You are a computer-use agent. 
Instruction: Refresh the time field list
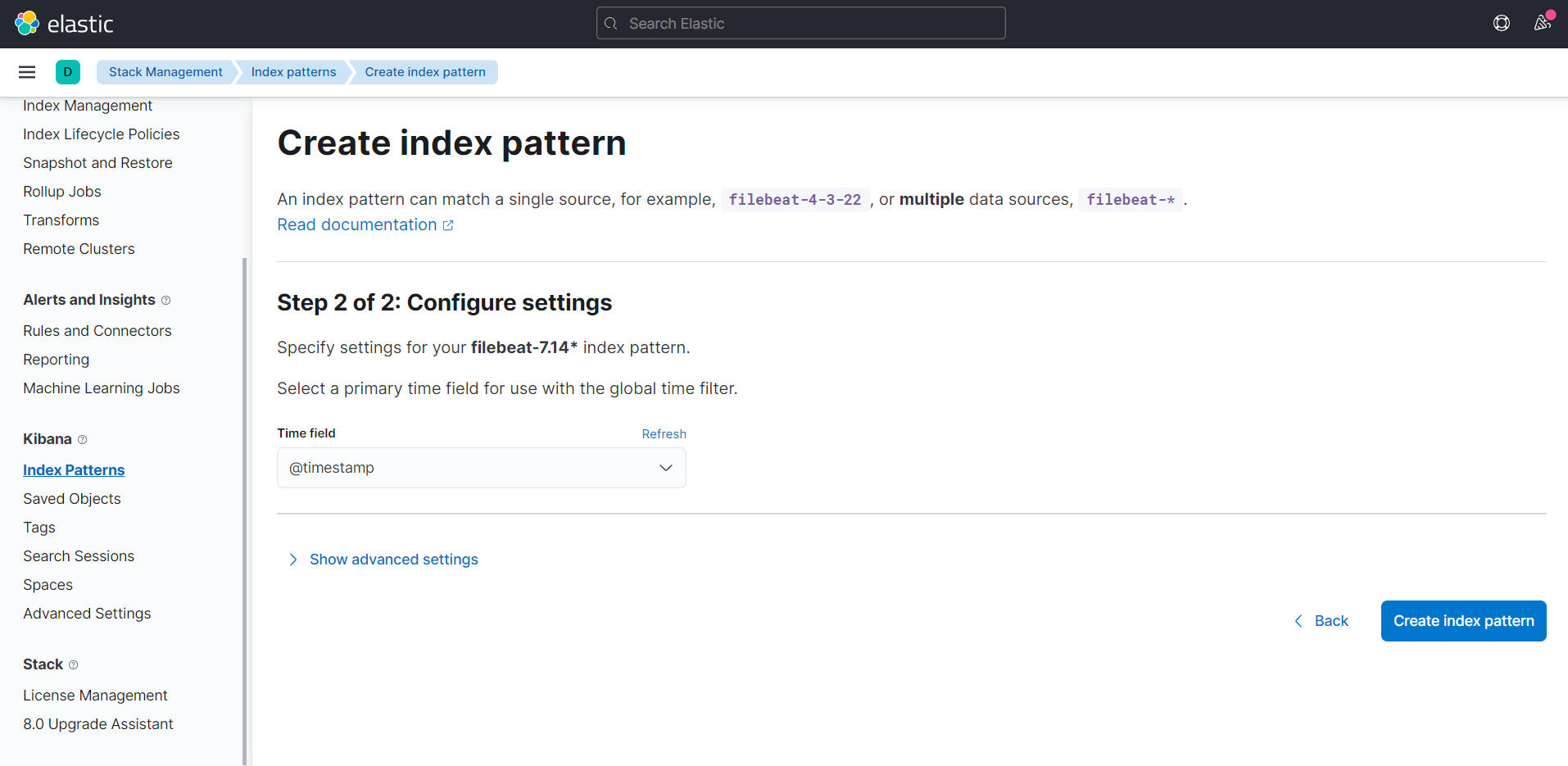[x=664, y=434]
